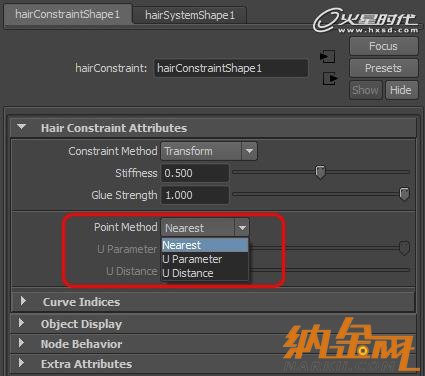This screenshot has height=376, width=425.
Task: Click the Hide button
Action: (x=401, y=90)
